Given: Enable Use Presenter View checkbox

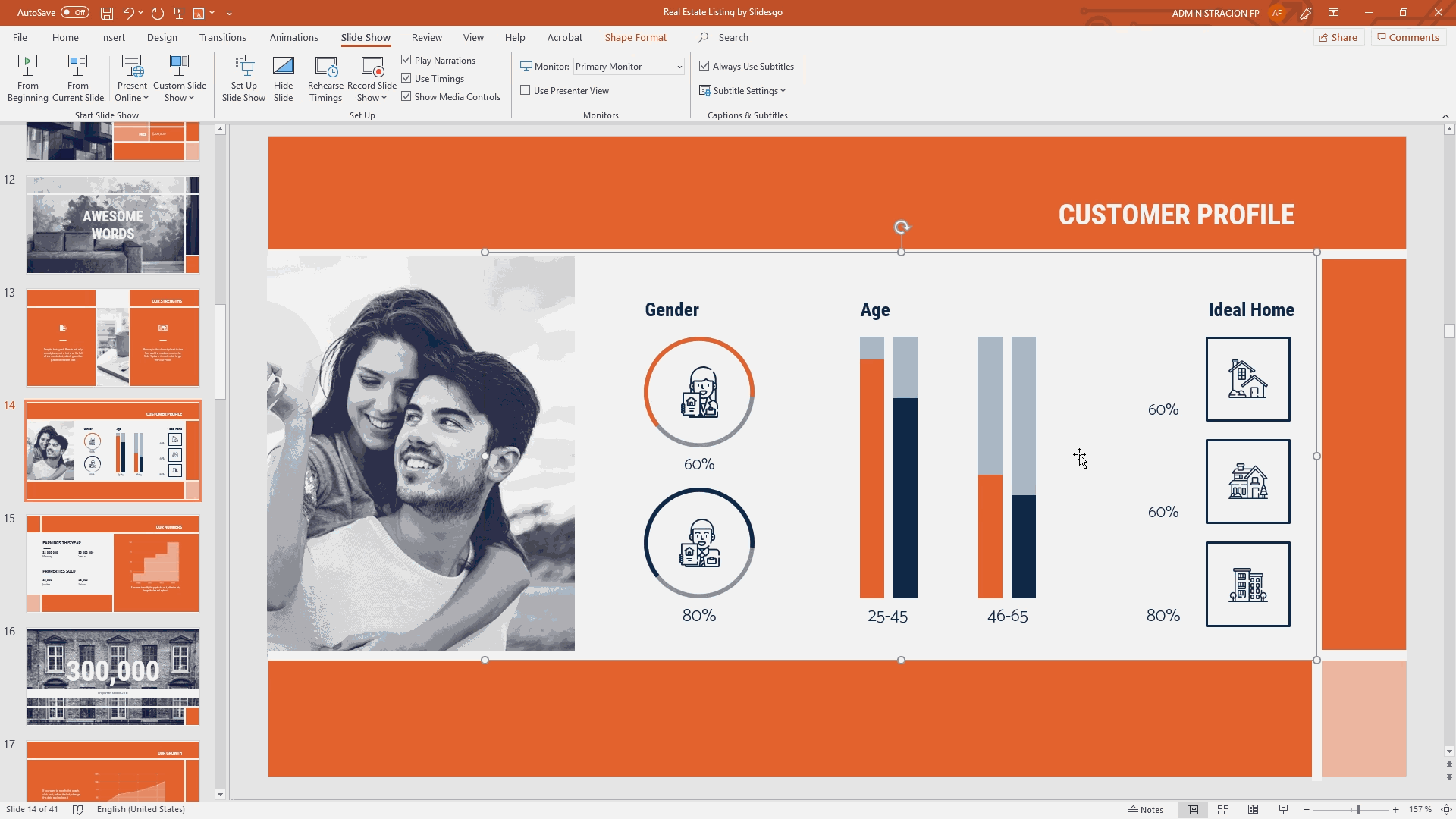Looking at the screenshot, I should click(x=526, y=90).
